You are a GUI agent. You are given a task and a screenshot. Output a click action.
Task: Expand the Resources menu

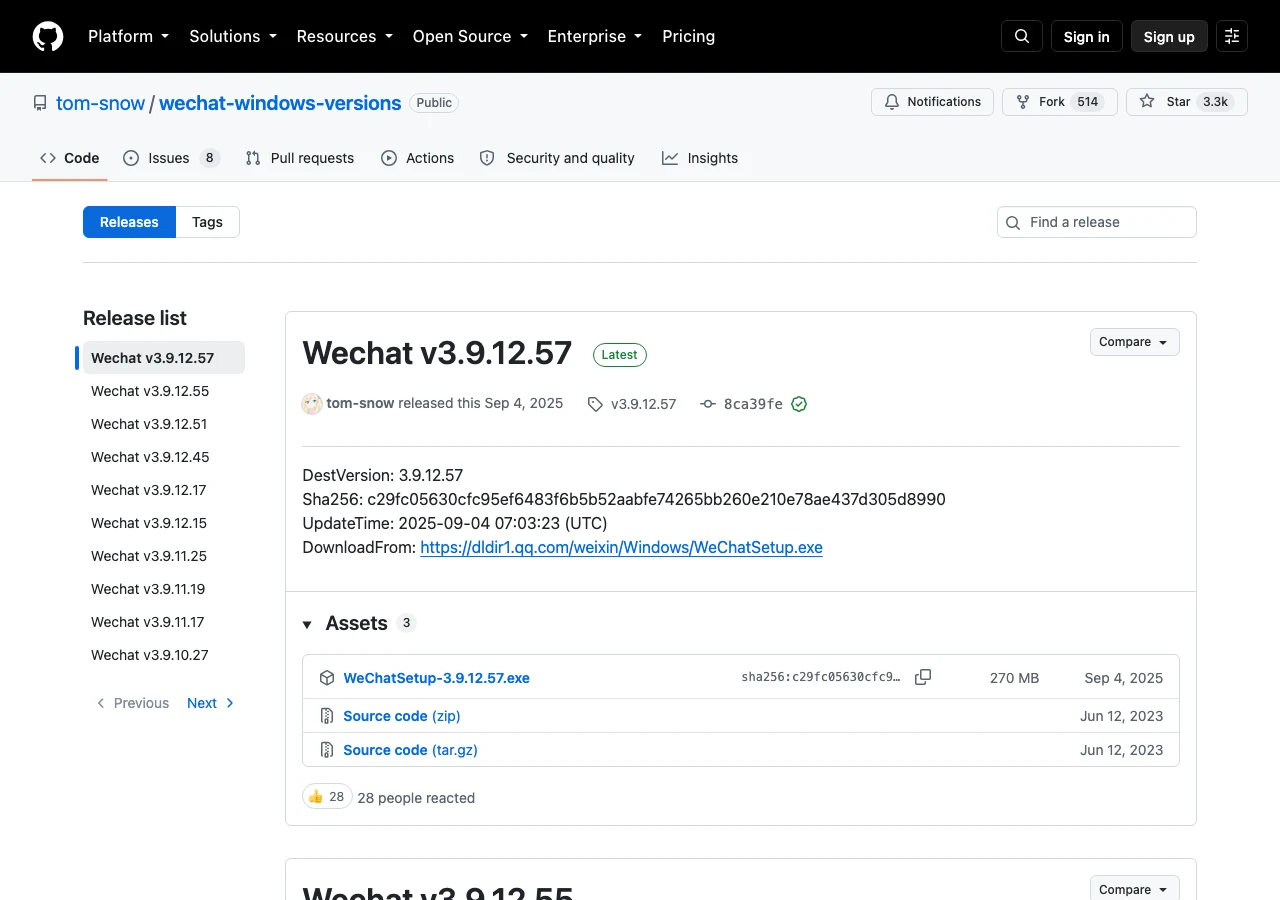(x=344, y=36)
